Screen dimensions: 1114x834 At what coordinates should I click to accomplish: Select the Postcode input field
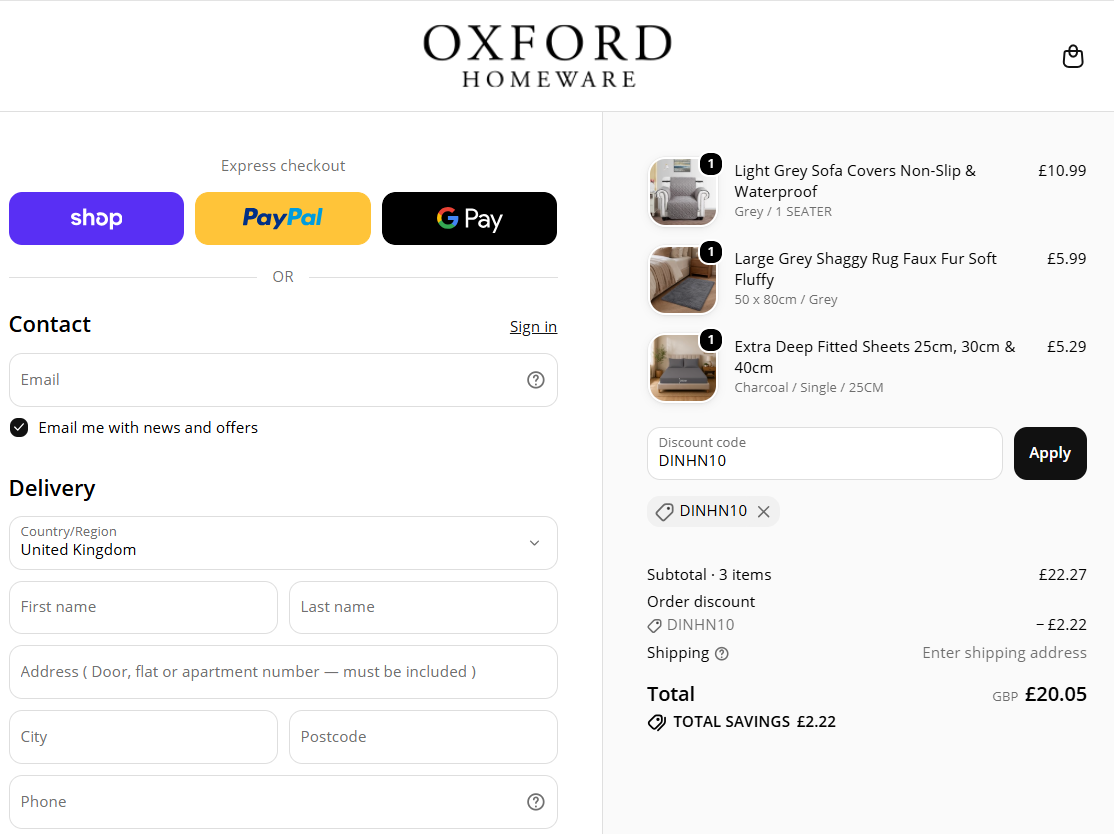(423, 737)
